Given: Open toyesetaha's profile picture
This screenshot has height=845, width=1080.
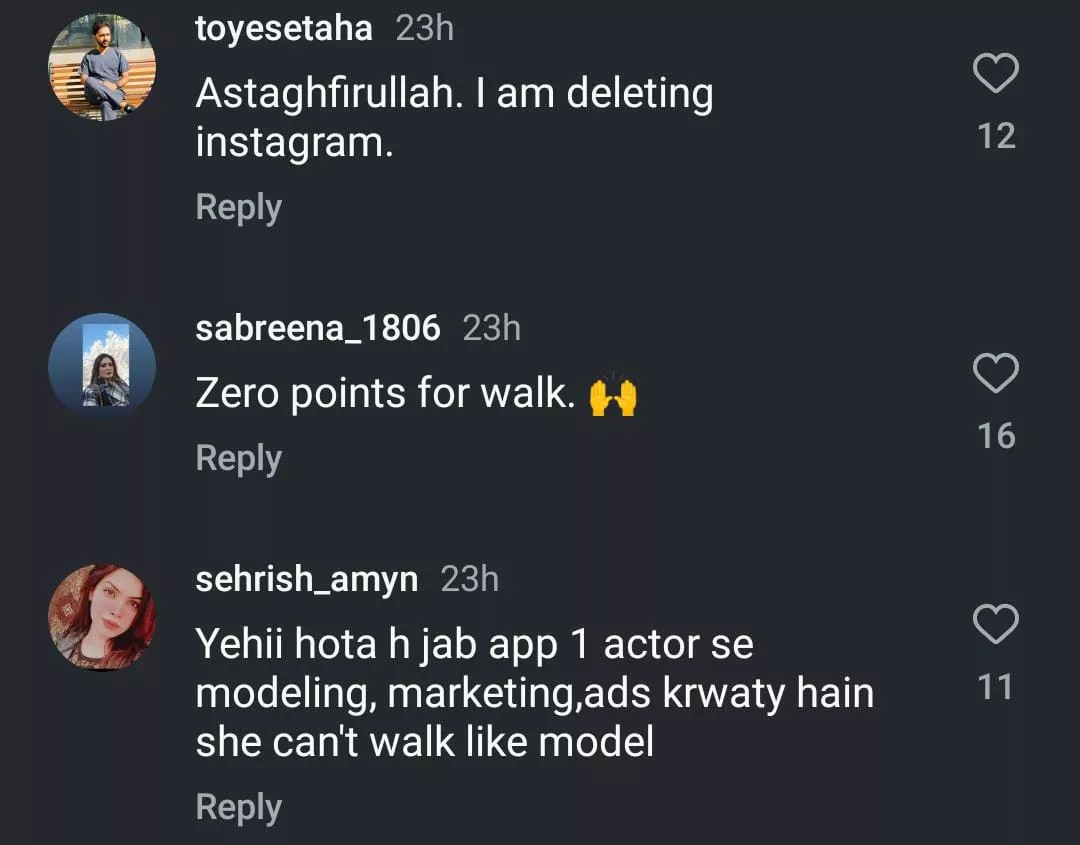Looking at the screenshot, I should pos(102,67).
